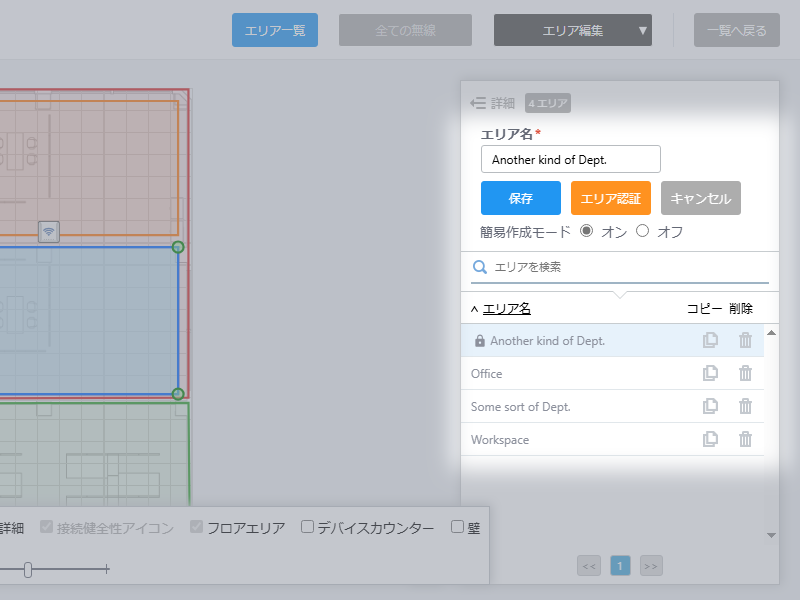Enable the 壁 checkbox

pyautogui.click(x=457, y=527)
